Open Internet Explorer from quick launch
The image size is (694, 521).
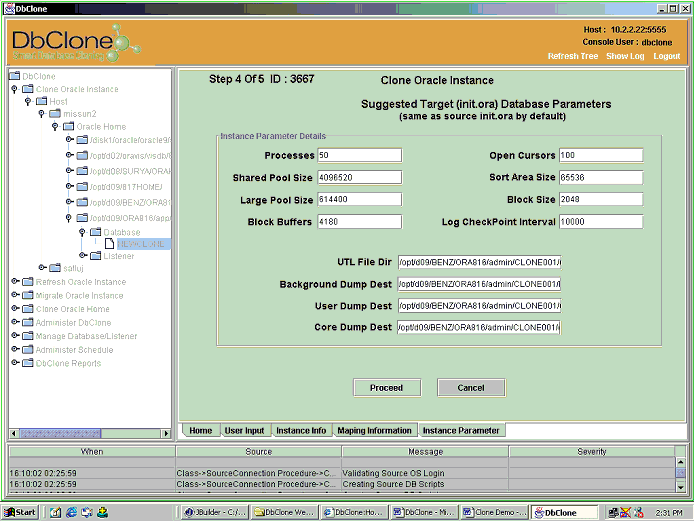[x=71, y=513]
